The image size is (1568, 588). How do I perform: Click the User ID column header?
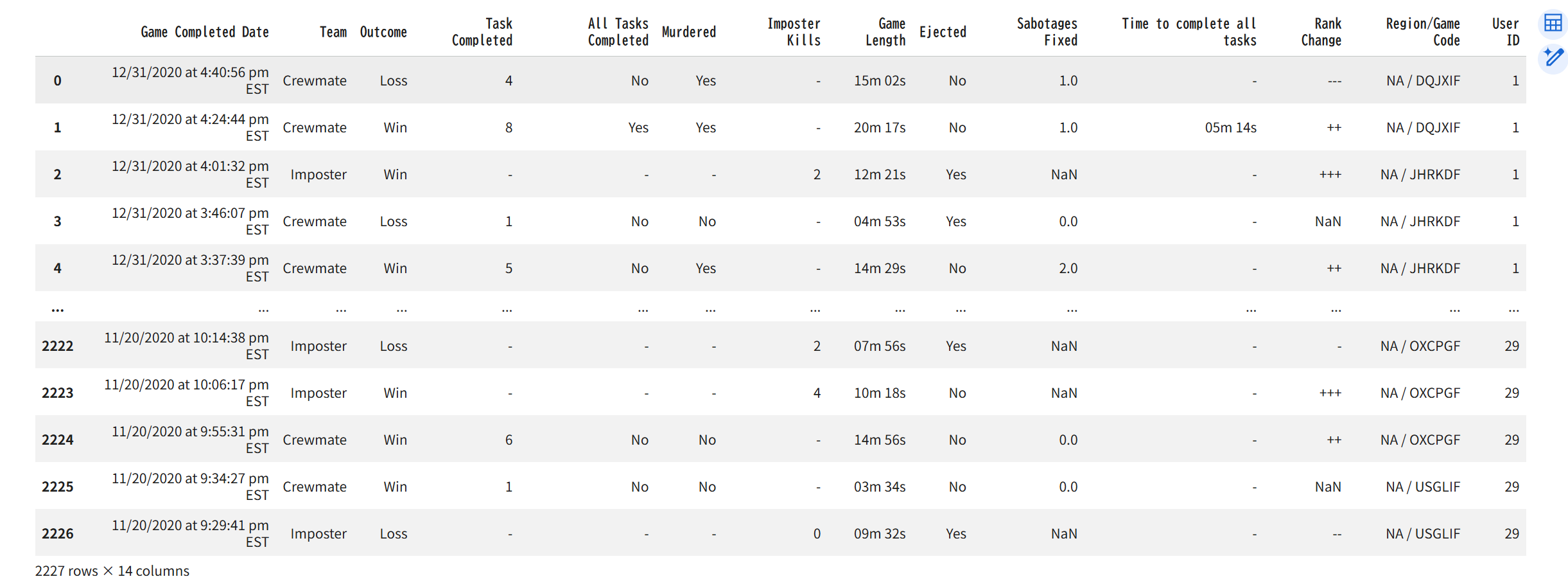click(x=1506, y=32)
